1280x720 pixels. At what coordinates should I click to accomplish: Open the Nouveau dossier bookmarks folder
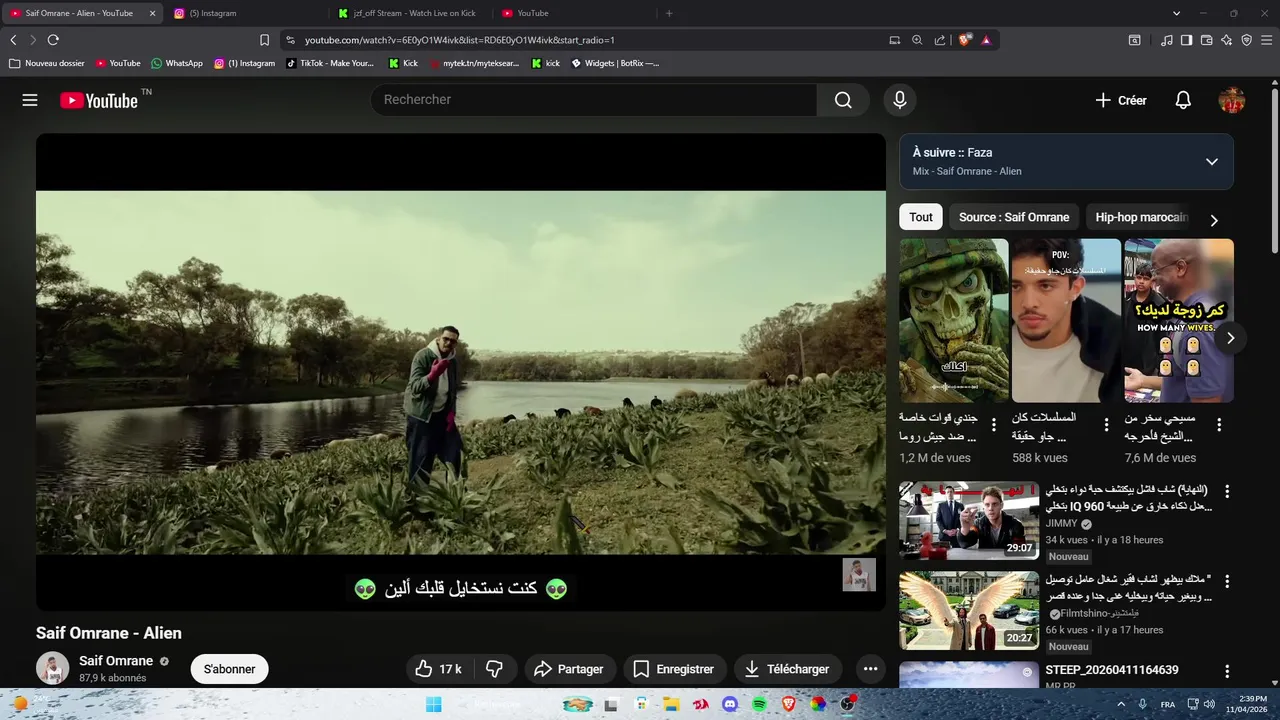coord(47,63)
